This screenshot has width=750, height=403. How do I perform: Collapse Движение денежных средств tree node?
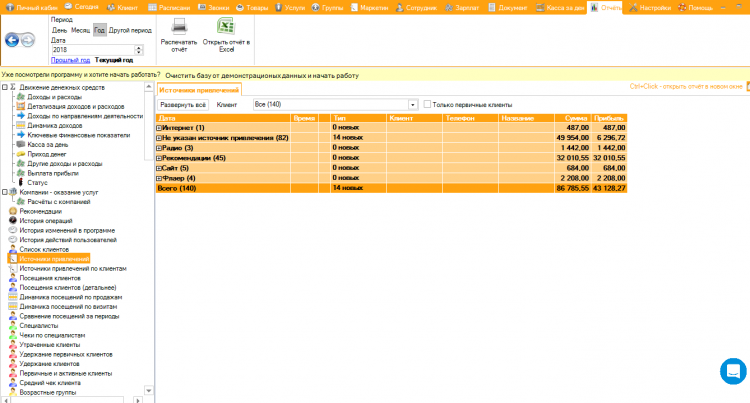[x=4, y=87]
